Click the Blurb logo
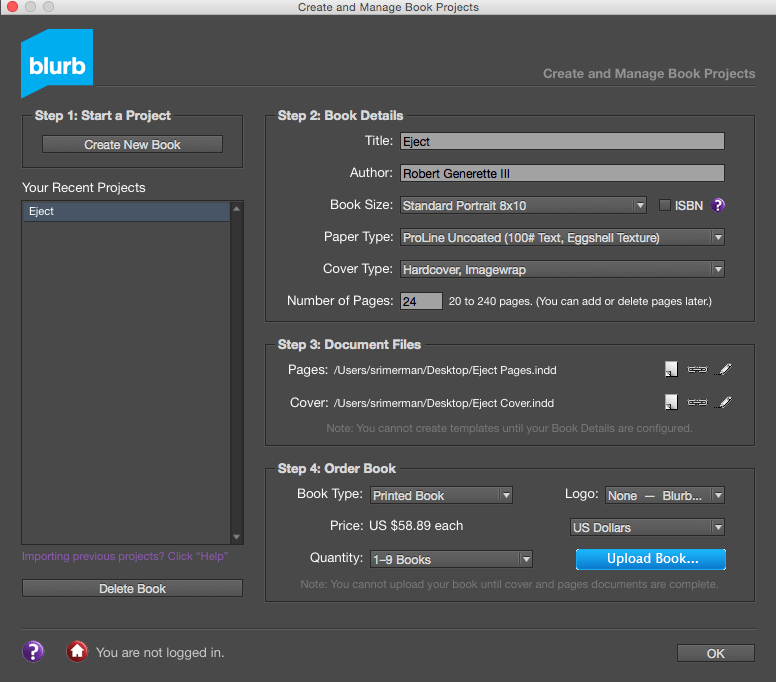 point(57,63)
